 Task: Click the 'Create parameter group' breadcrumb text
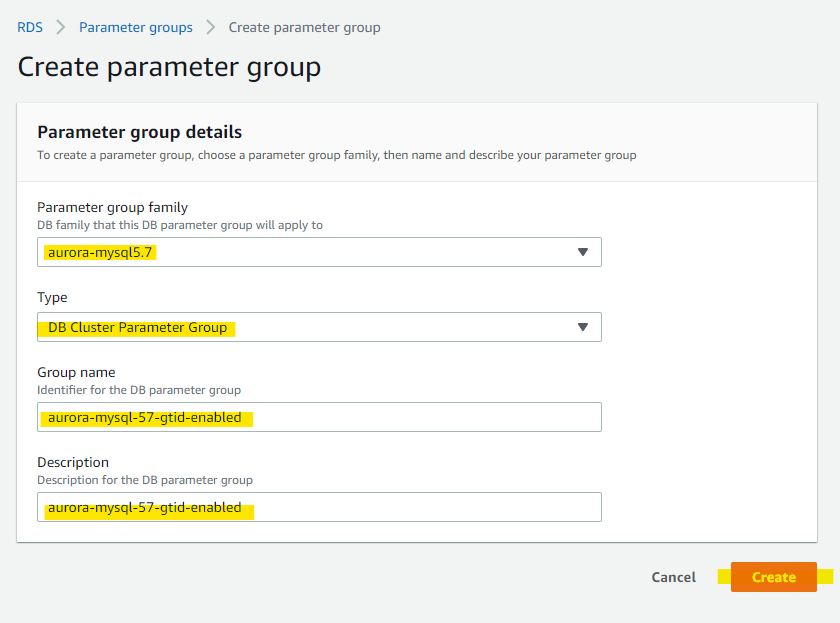coord(304,27)
